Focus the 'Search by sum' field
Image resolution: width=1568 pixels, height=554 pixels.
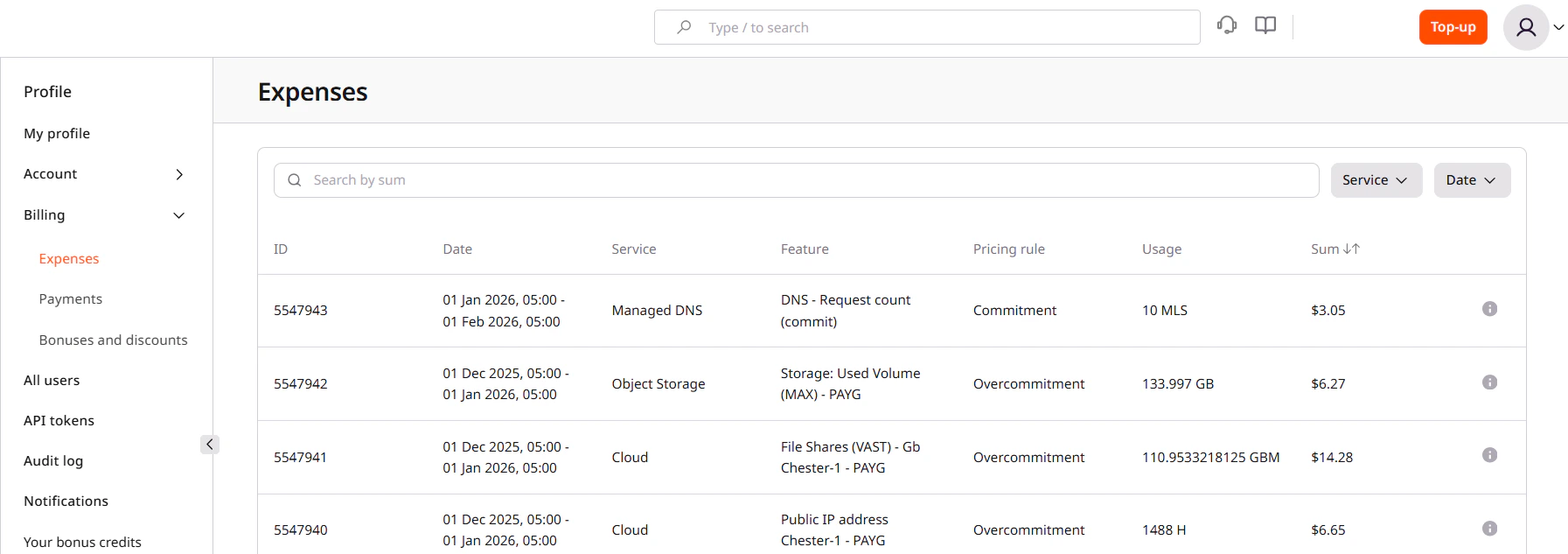796,179
